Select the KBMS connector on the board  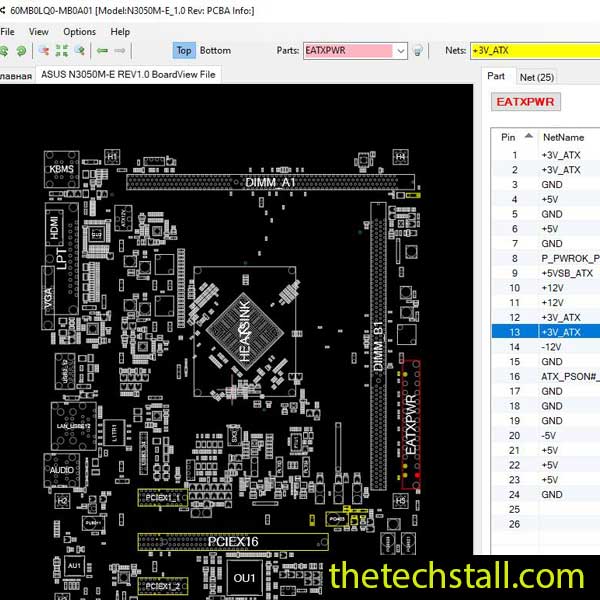click(62, 169)
